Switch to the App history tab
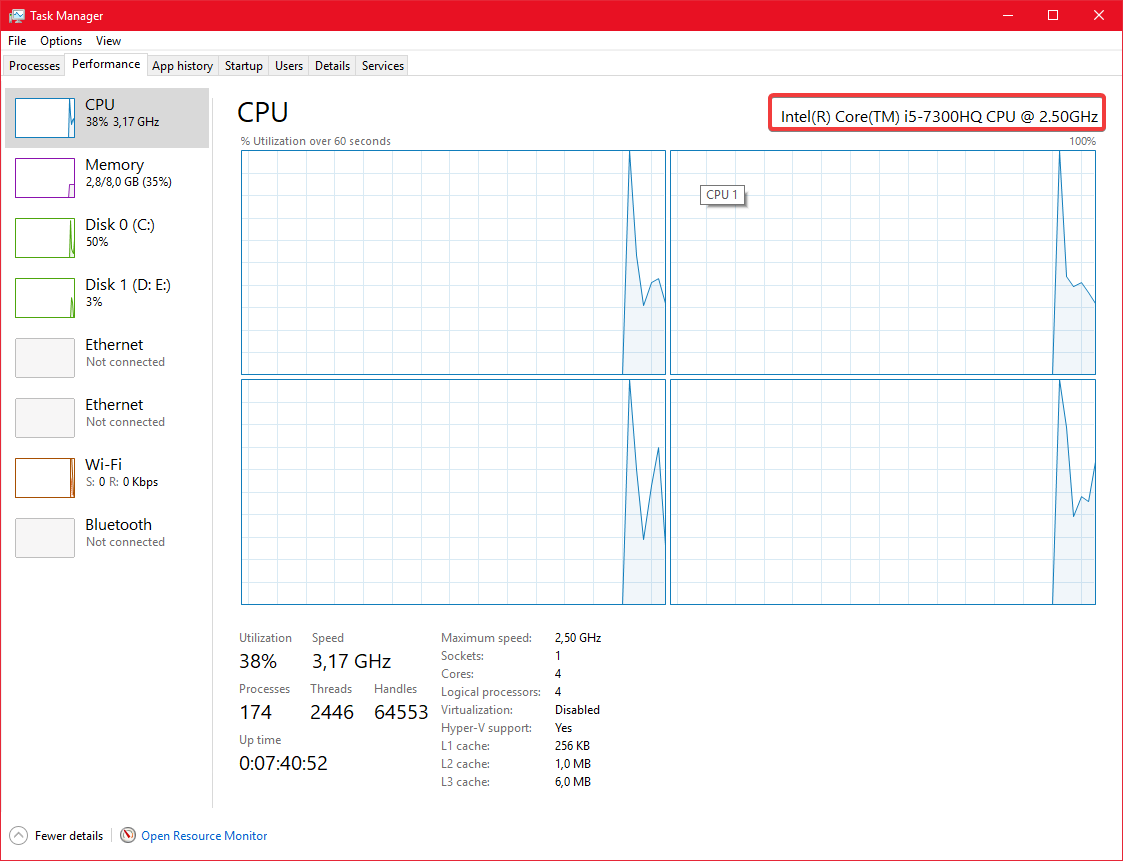The width and height of the screenshot is (1123, 861). [182, 66]
